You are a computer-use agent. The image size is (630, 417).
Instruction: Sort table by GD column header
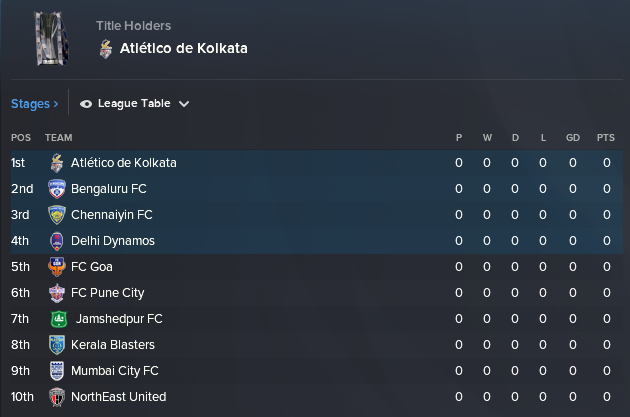[x=573, y=137]
